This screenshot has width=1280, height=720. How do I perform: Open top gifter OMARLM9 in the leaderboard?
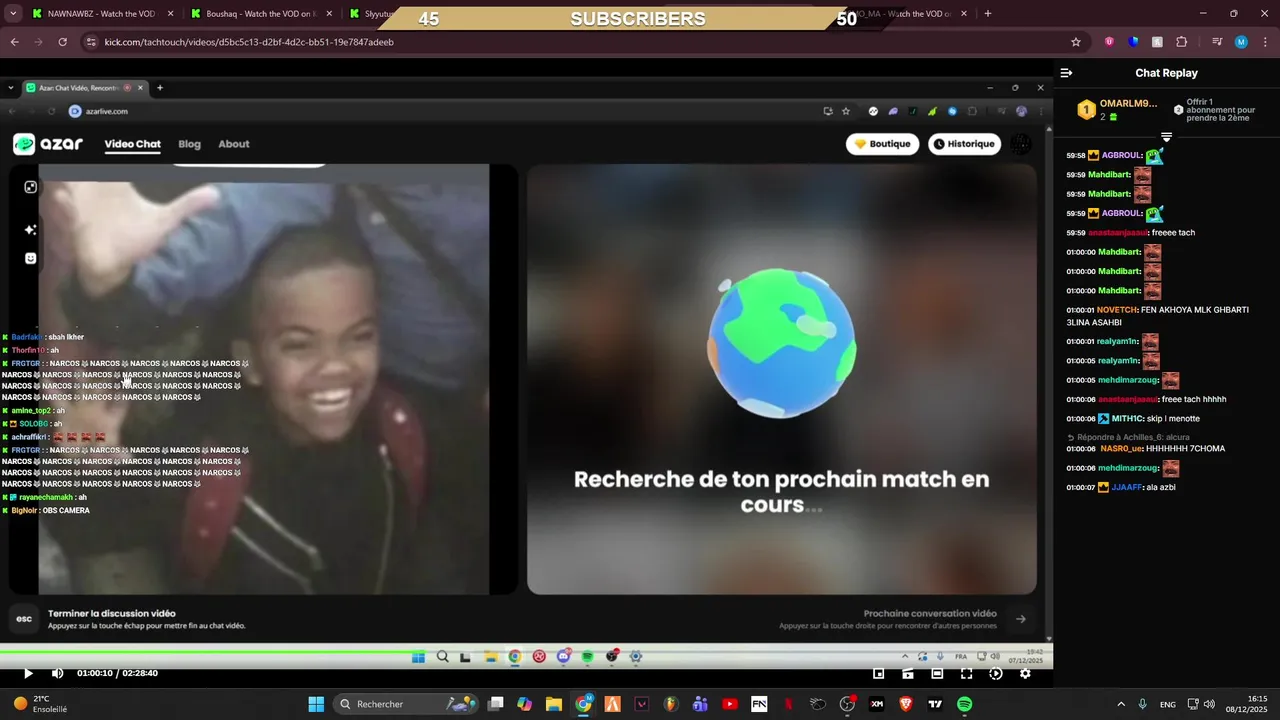(x=1116, y=110)
